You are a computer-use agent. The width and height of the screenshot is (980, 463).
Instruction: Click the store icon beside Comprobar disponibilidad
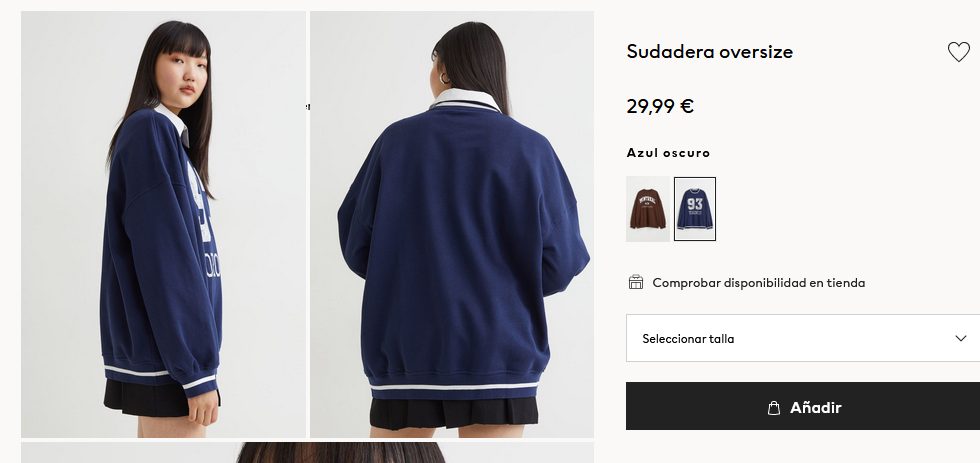click(x=636, y=282)
